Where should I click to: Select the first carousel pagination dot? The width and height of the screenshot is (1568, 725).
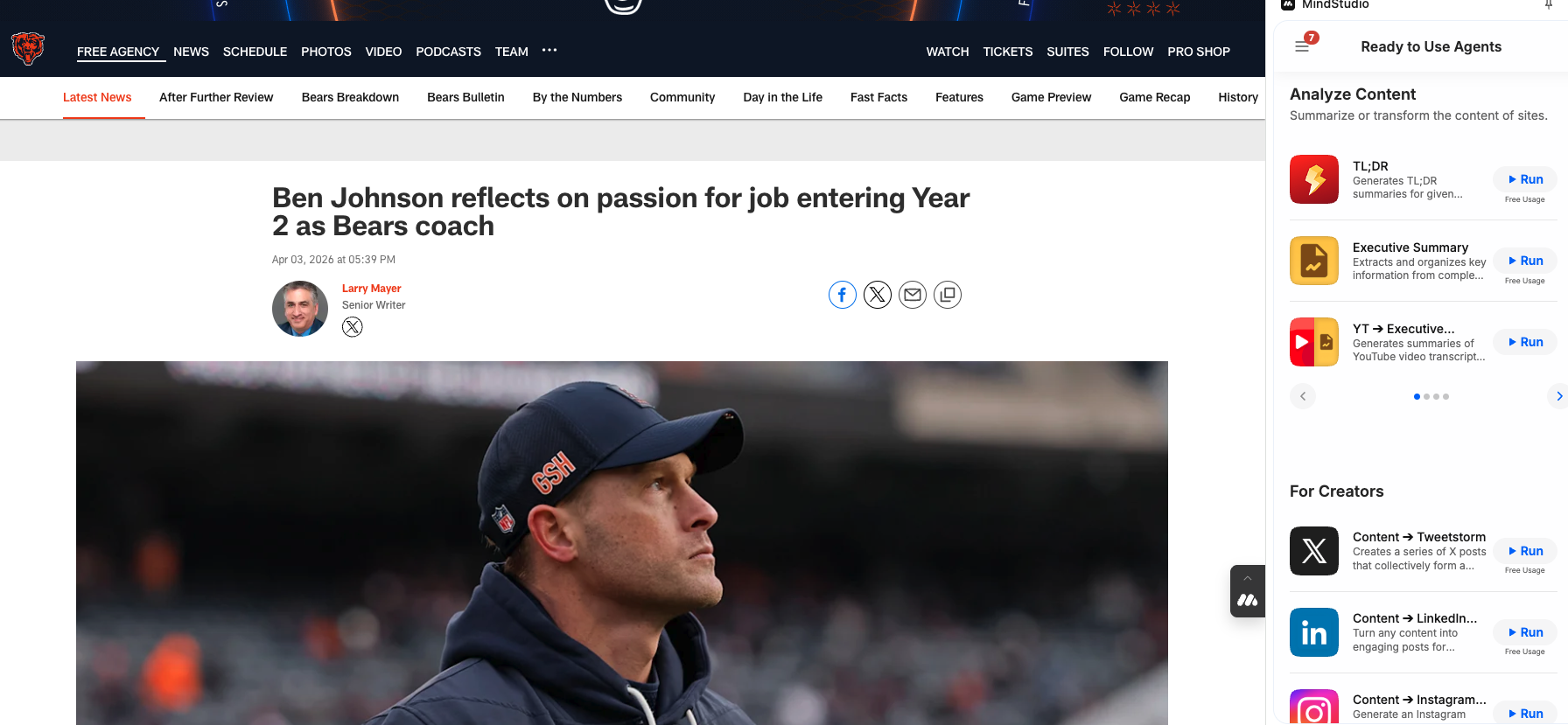click(x=1417, y=397)
